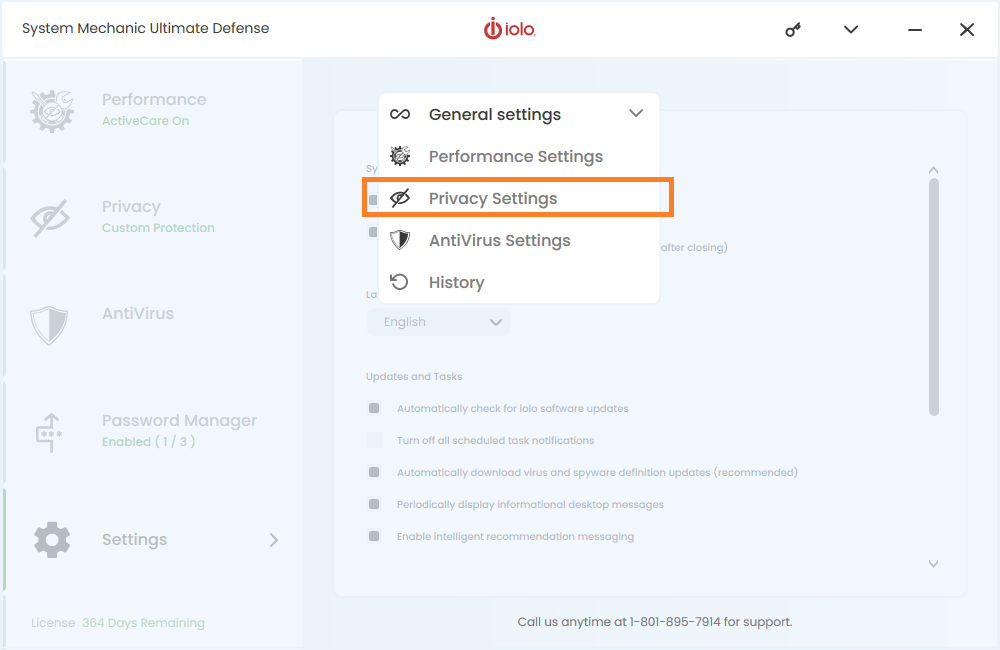
Task: Click the infinity icon beside General settings
Action: tap(400, 114)
